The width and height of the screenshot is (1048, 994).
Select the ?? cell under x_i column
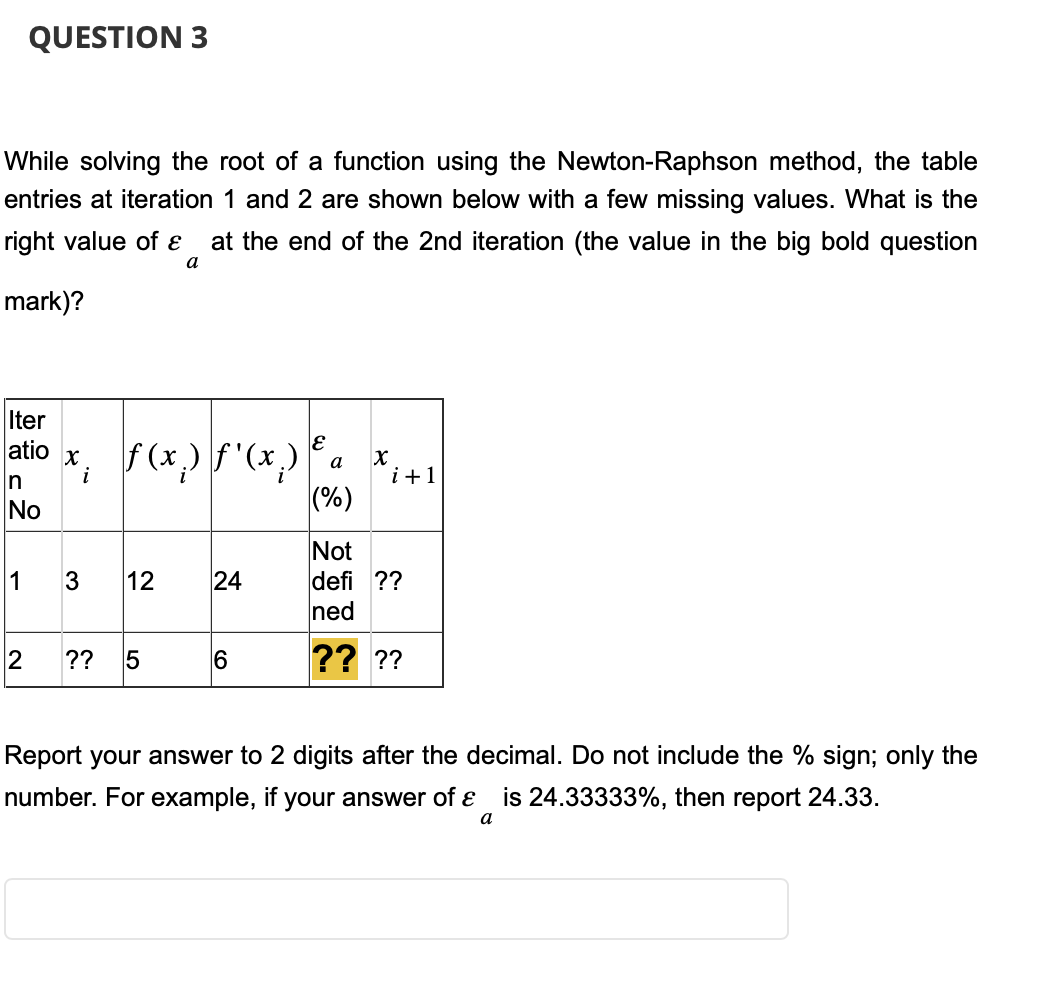click(x=81, y=660)
